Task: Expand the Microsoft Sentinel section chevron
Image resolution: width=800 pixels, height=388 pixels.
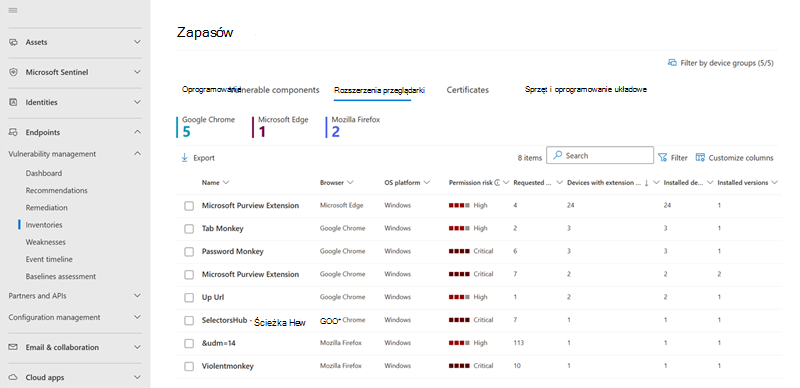Action: (137, 72)
